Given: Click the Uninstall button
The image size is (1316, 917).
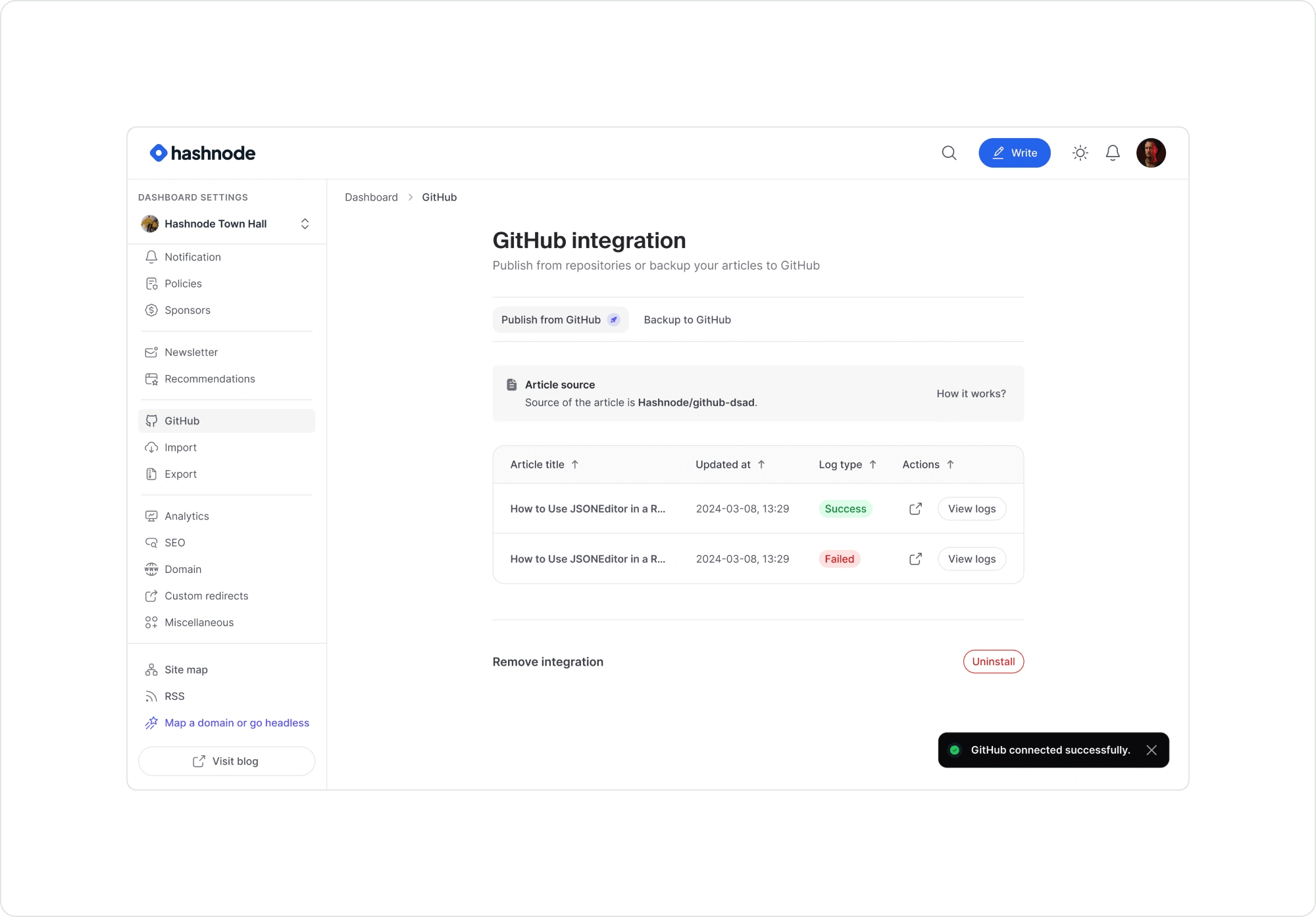Looking at the screenshot, I should (x=993, y=662).
